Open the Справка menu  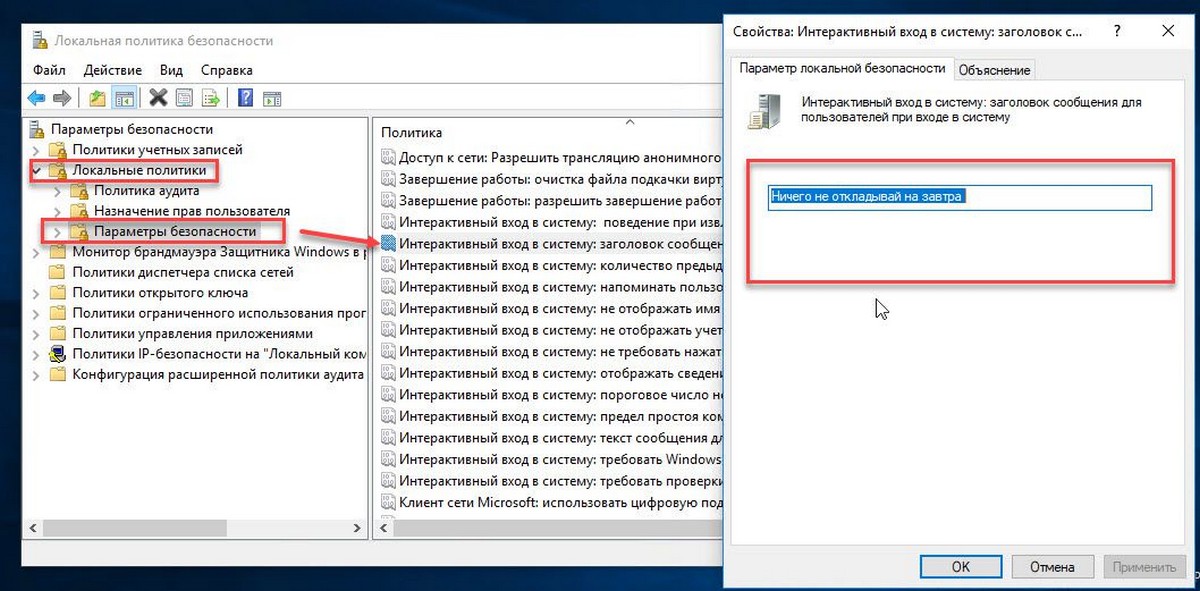227,70
